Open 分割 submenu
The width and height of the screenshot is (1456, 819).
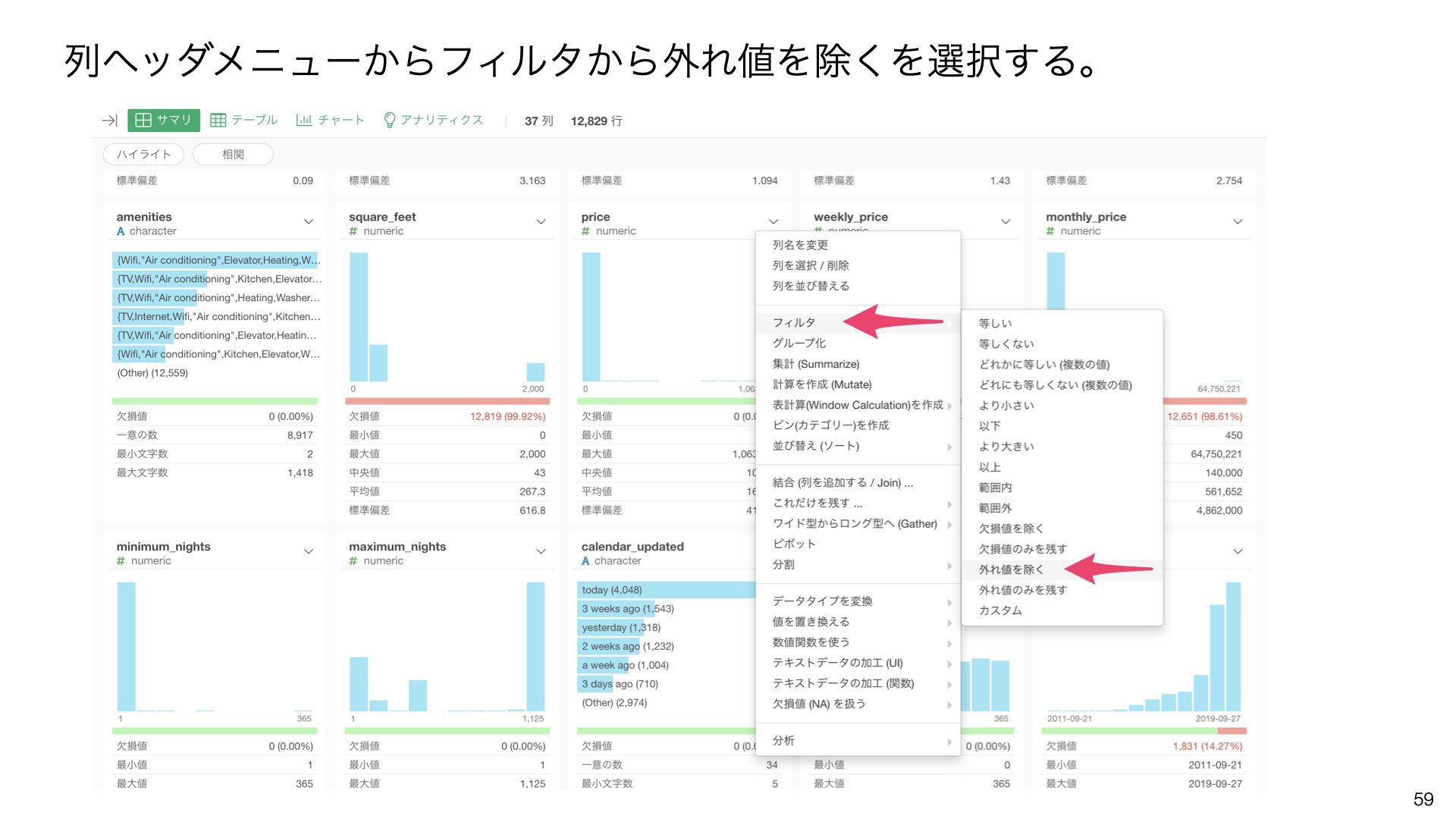(858, 564)
